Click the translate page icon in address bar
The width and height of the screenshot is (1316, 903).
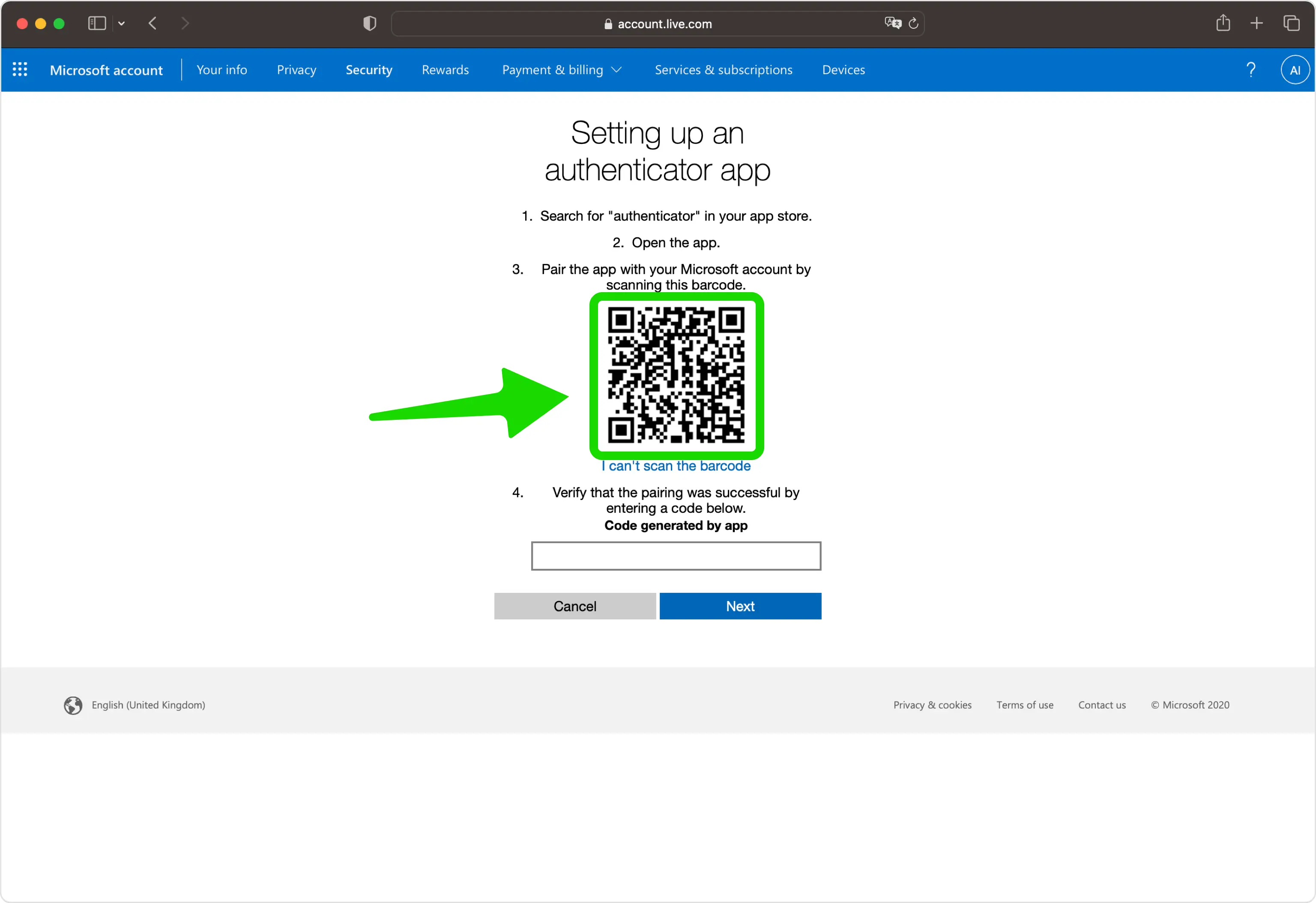coord(892,23)
